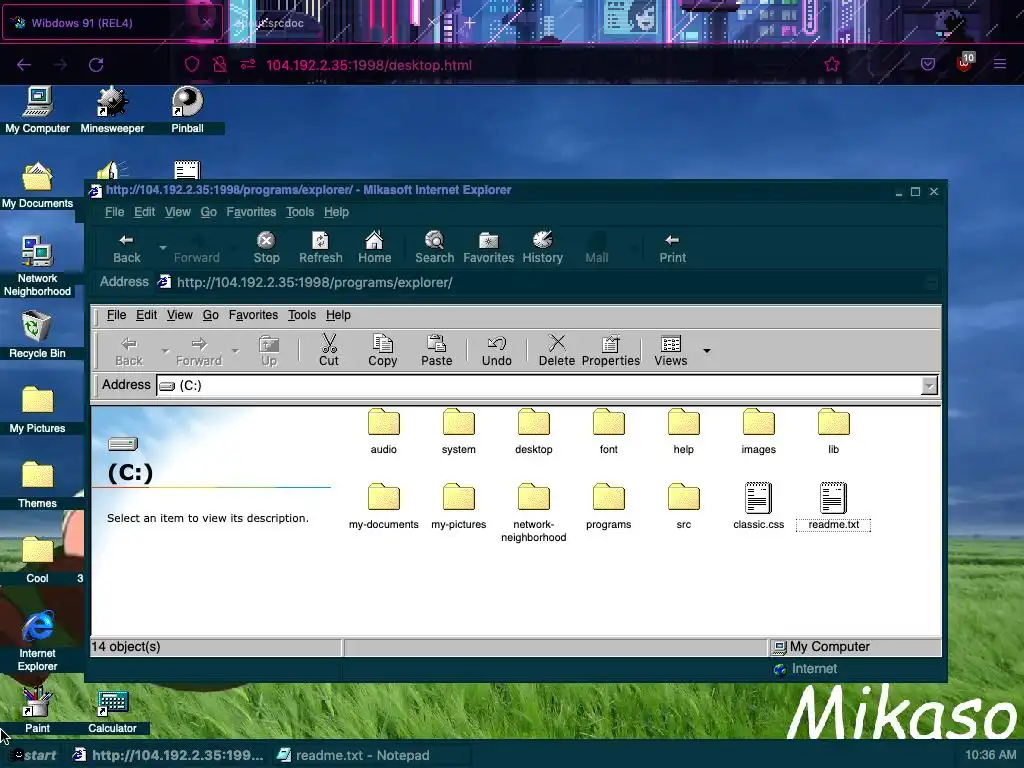The width and height of the screenshot is (1024, 768).
Task: Open My Computer desktop icon
Action: click(x=37, y=110)
